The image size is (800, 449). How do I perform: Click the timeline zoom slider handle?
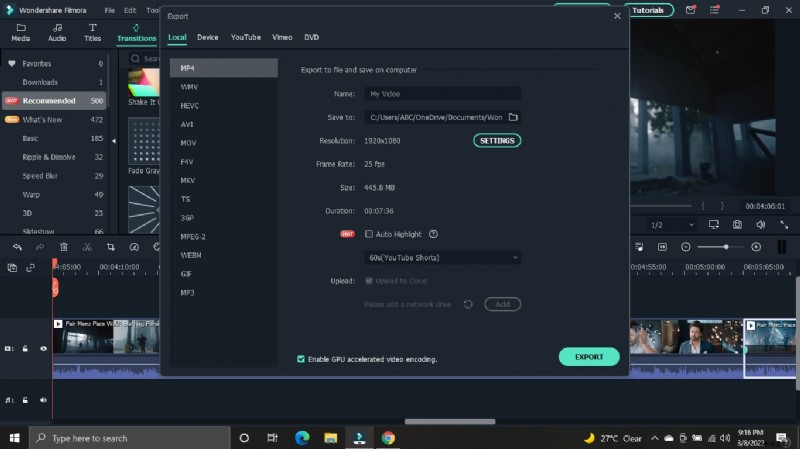coord(726,247)
